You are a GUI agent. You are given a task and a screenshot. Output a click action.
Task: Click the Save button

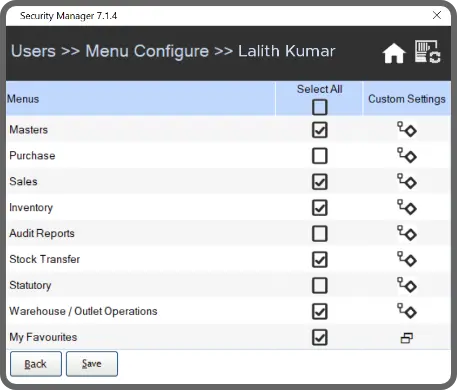coord(92,364)
